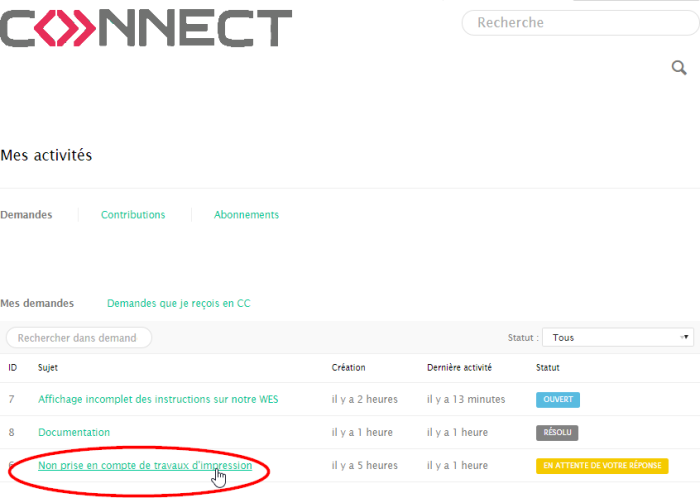
Task: Open Non prise en compte de travaux d'impression
Action: point(145,465)
